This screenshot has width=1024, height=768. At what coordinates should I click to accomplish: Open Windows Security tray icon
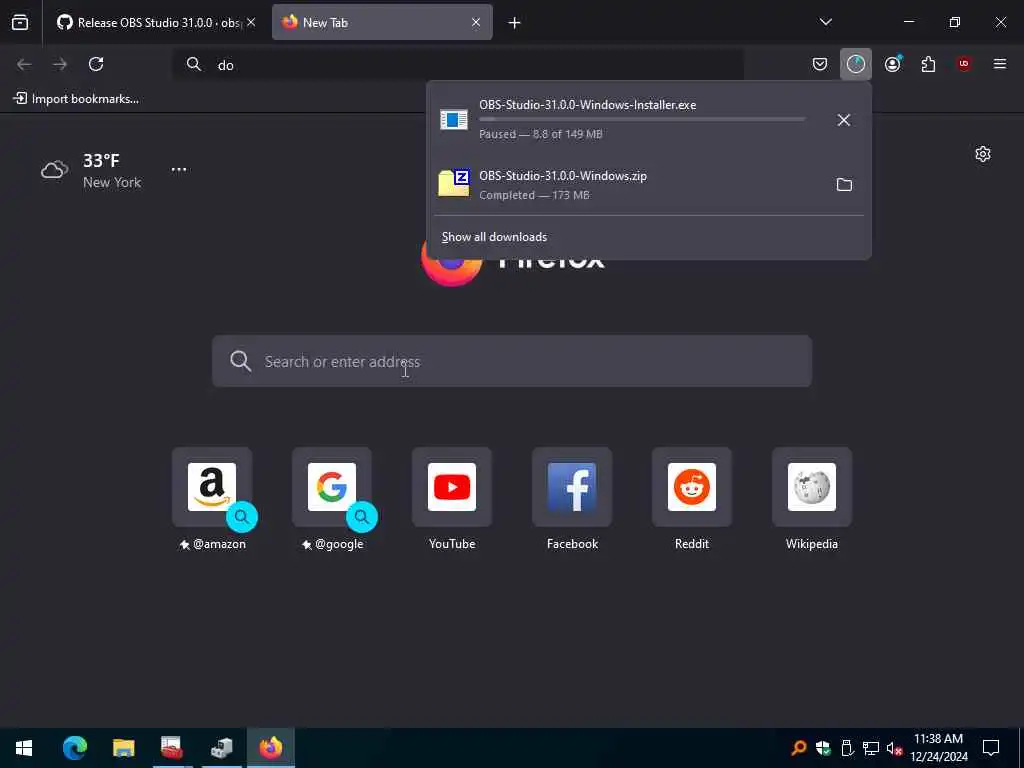click(x=823, y=748)
